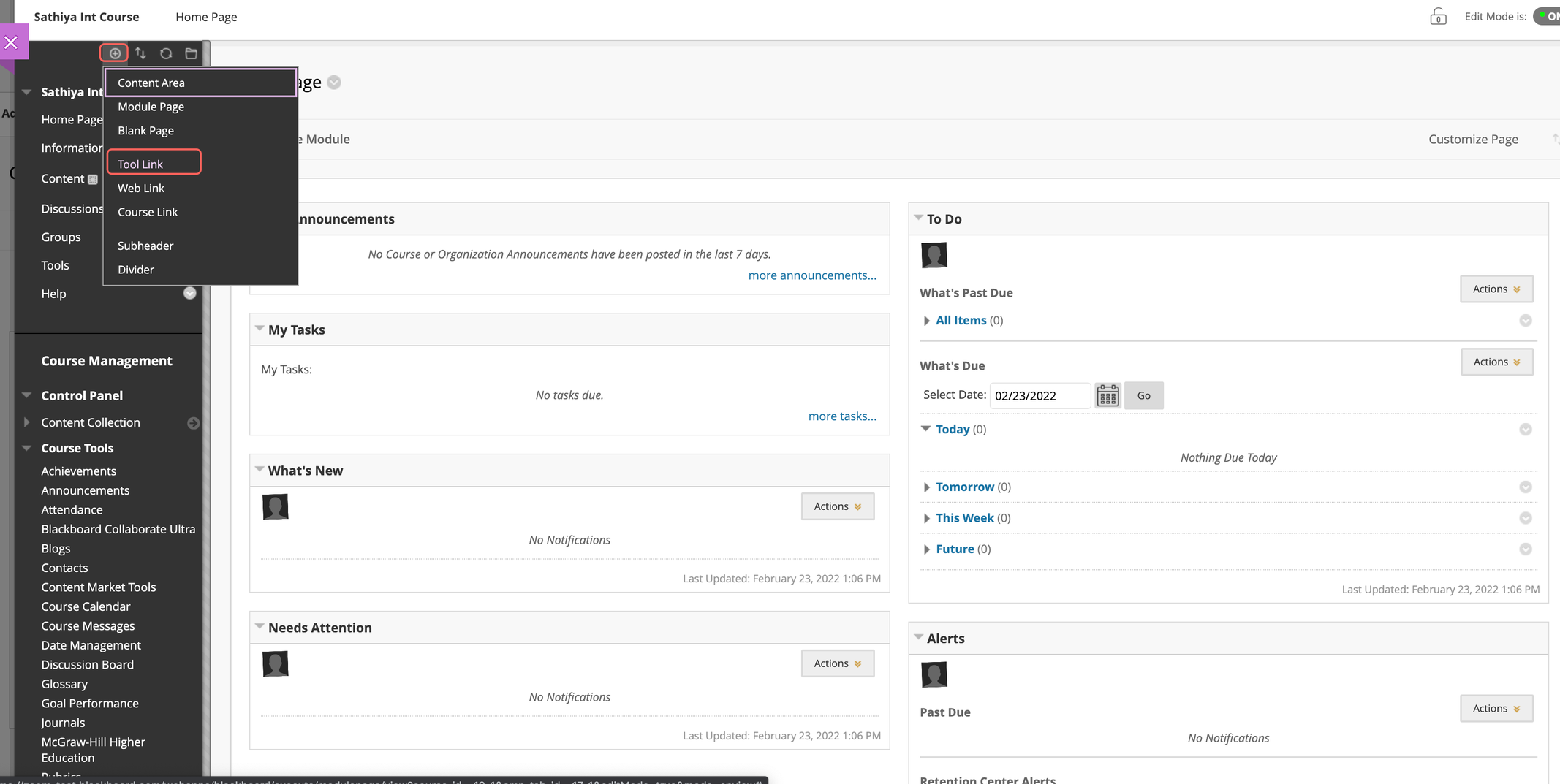Collapse the Needs Attention module
1560x784 pixels.
coord(260,627)
